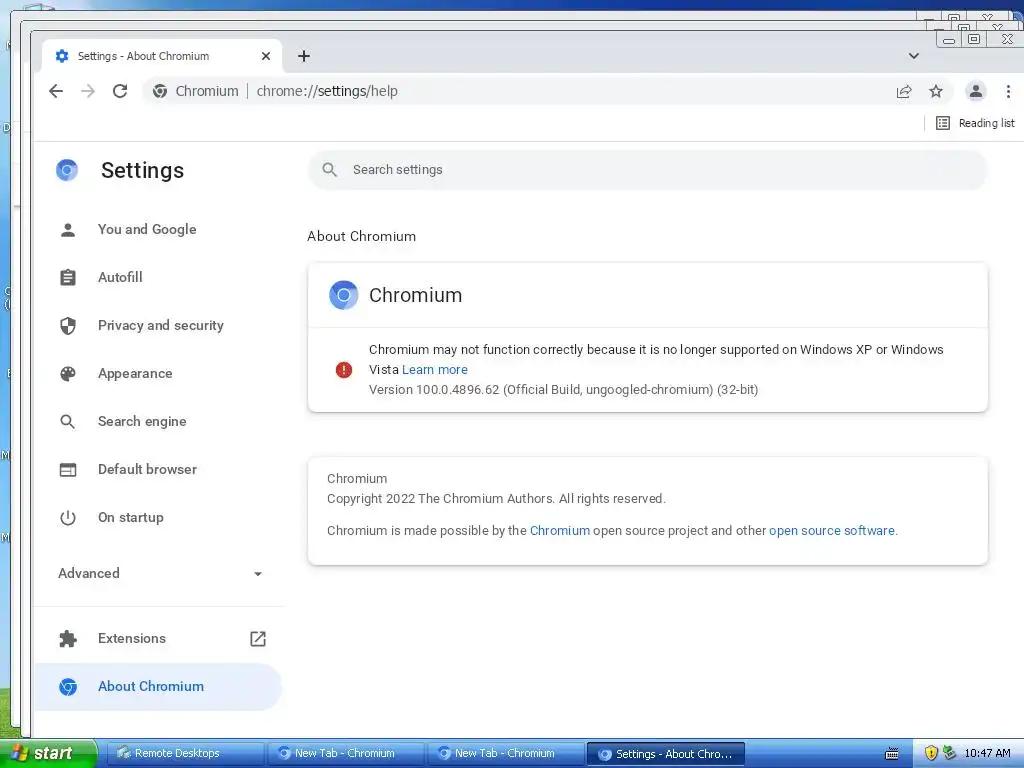1024x768 pixels.
Task: Open Default browser settings
Action: pyautogui.click(x=147, y=470)
